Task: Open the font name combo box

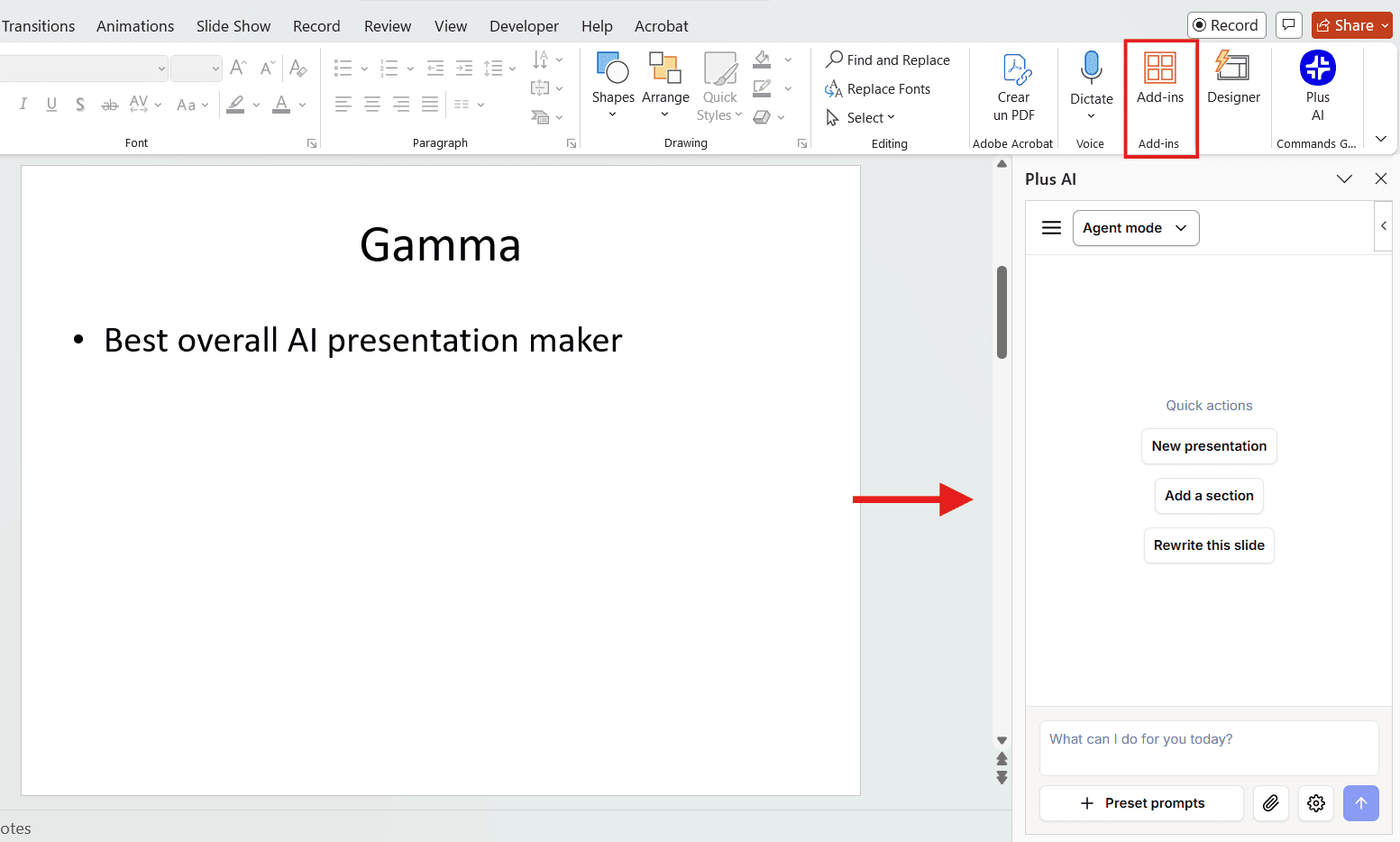Action: click(82, 69)
